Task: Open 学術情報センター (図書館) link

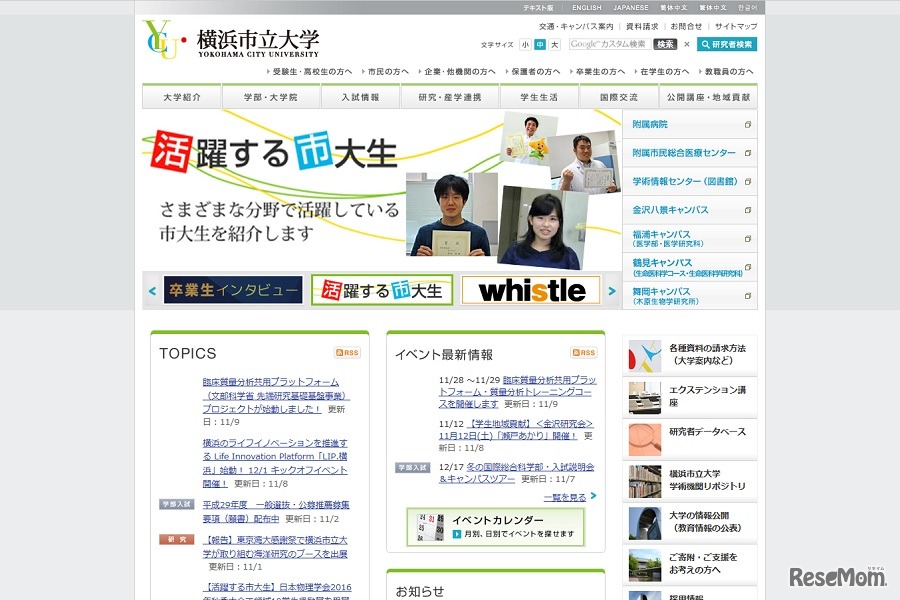Action: (x=690, y=181)
